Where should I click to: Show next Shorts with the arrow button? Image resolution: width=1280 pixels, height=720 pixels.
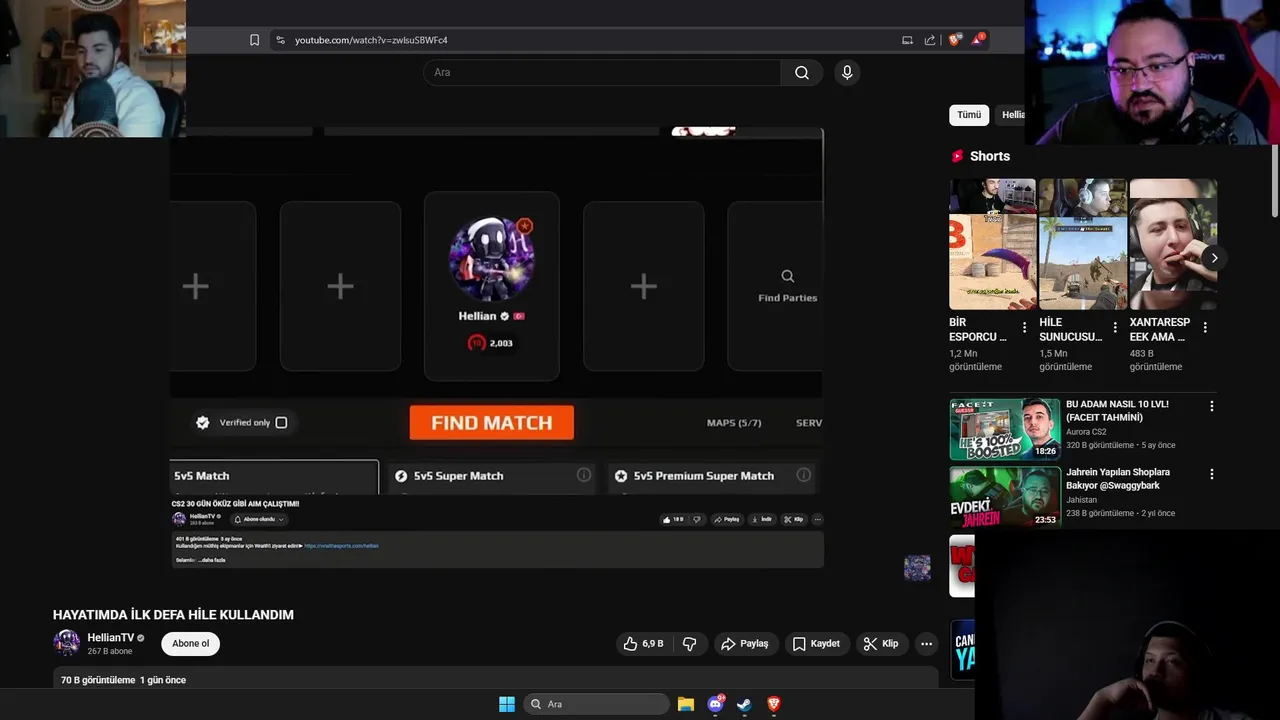click(1214, 258)
